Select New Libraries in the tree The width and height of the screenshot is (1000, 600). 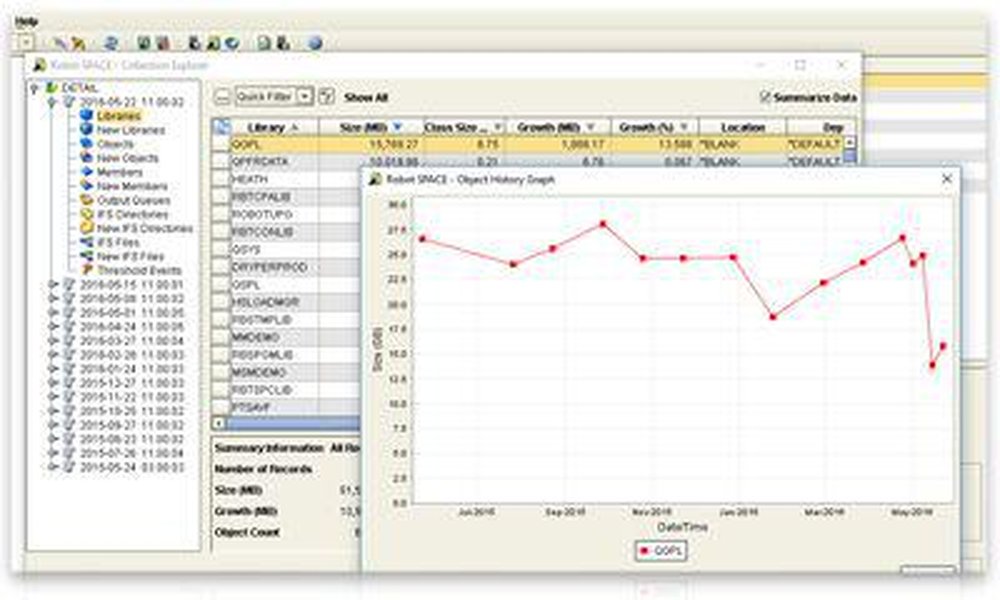(x=130, y=130)
